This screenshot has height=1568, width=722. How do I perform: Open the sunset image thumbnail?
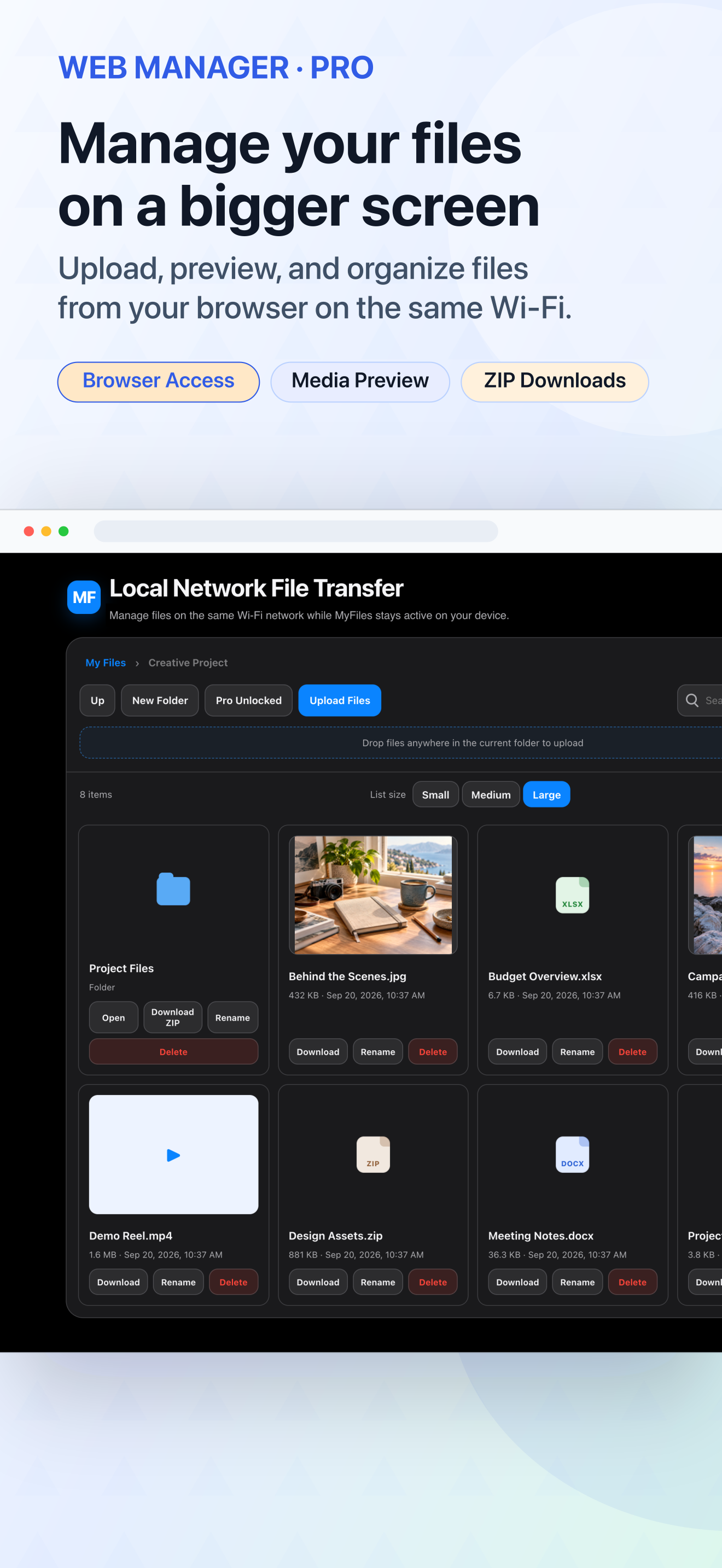[x=706, y=895]
